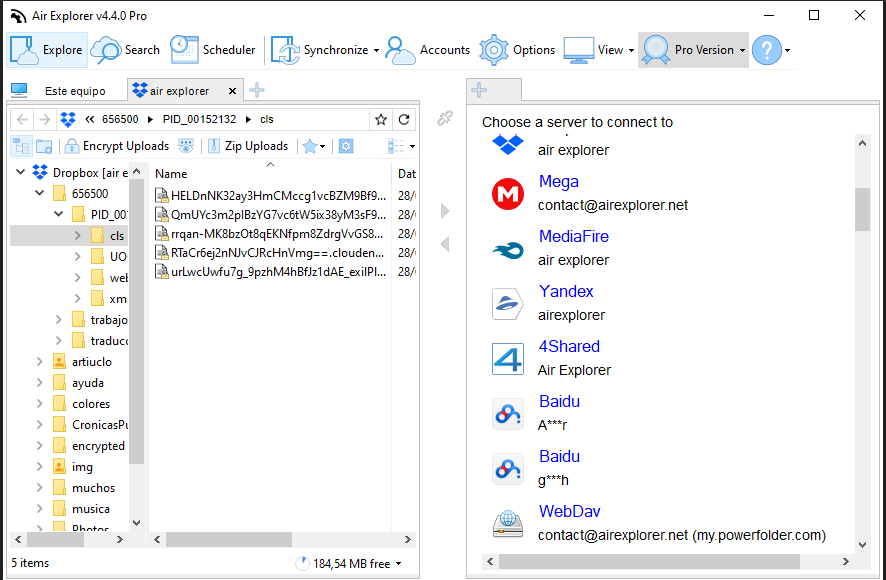Expand the View dropdown arrow

click(x=631, y=50)
